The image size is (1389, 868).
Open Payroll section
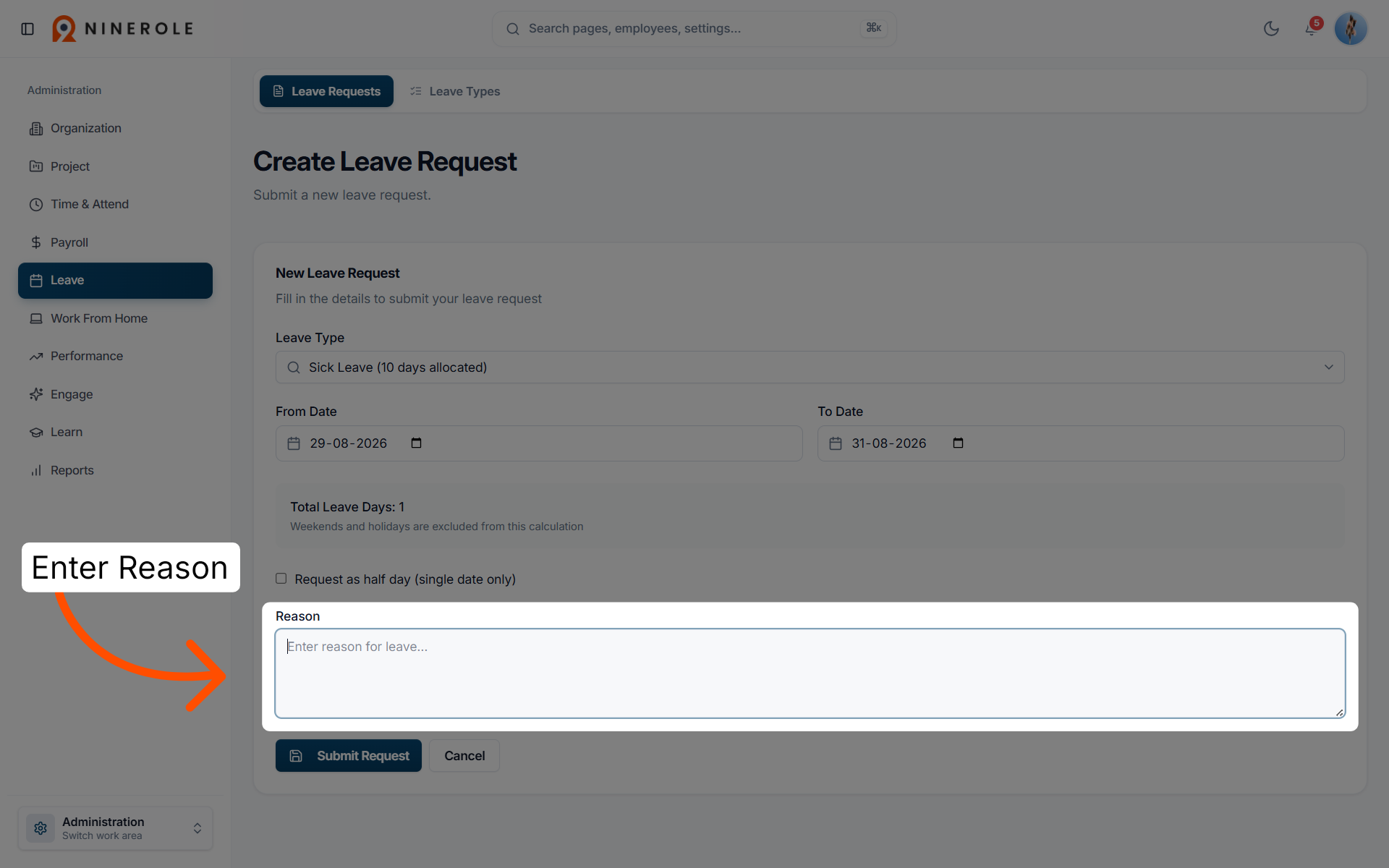point(115,242)
